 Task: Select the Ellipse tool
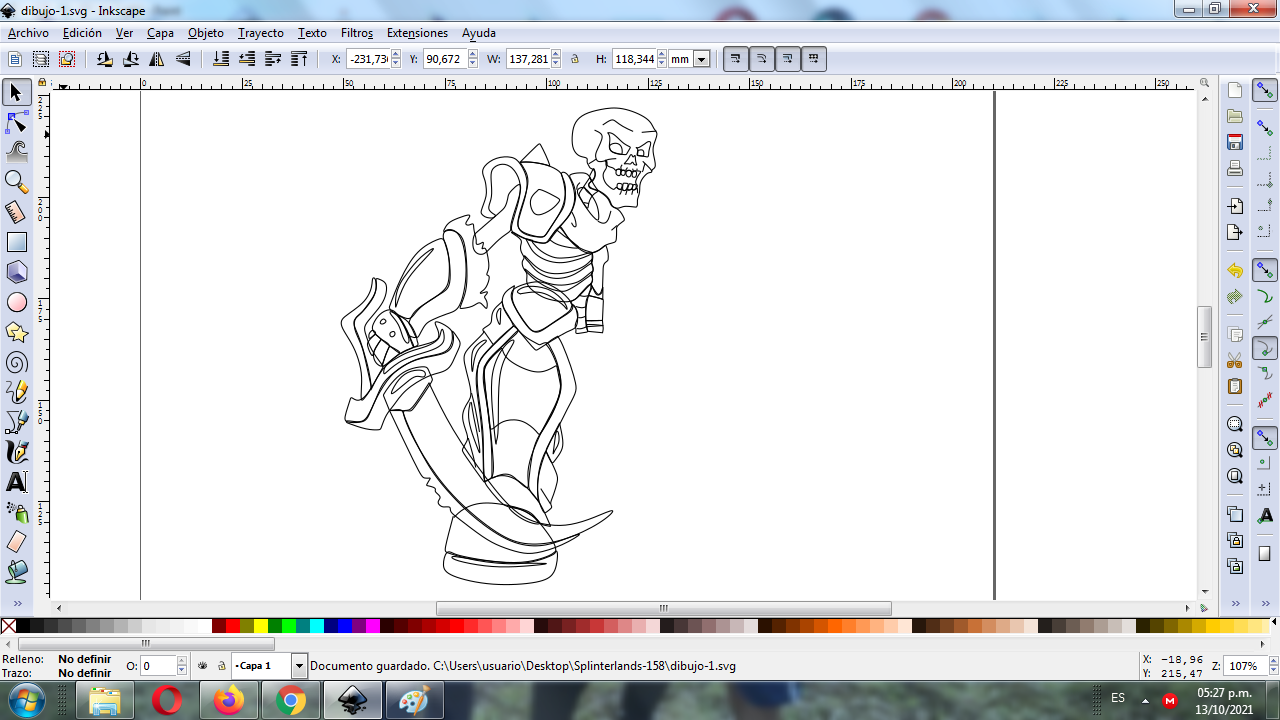[x=16, y=302]
